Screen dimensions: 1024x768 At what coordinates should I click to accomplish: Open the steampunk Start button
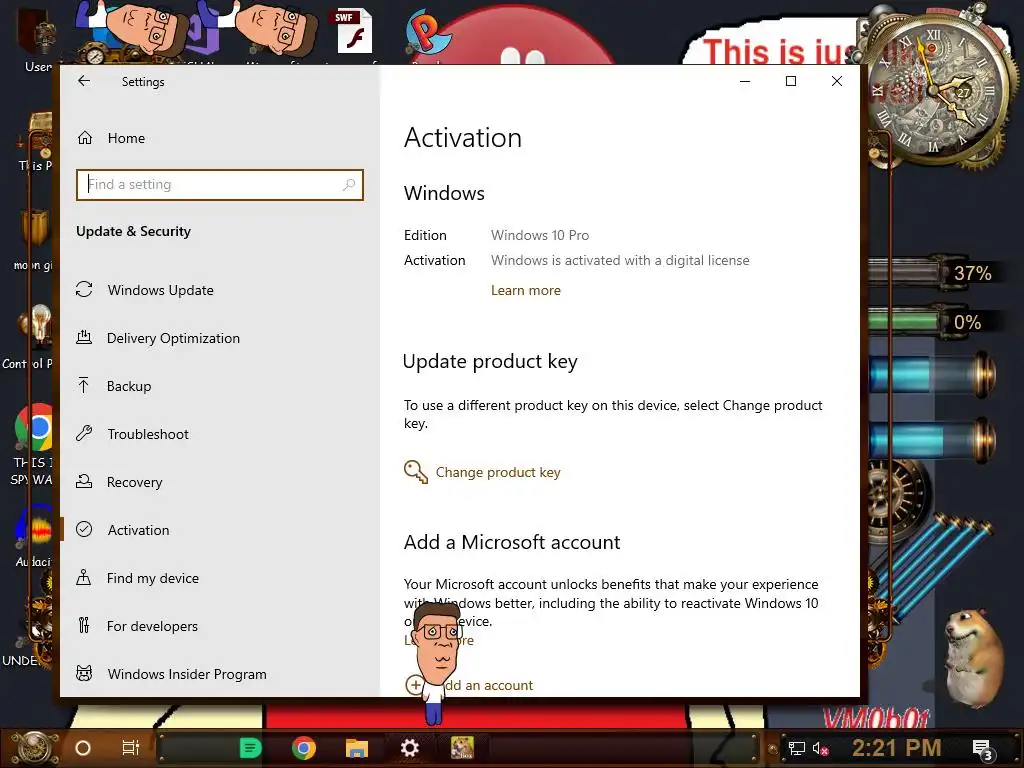pyautogui.click(x=35, y=748)
